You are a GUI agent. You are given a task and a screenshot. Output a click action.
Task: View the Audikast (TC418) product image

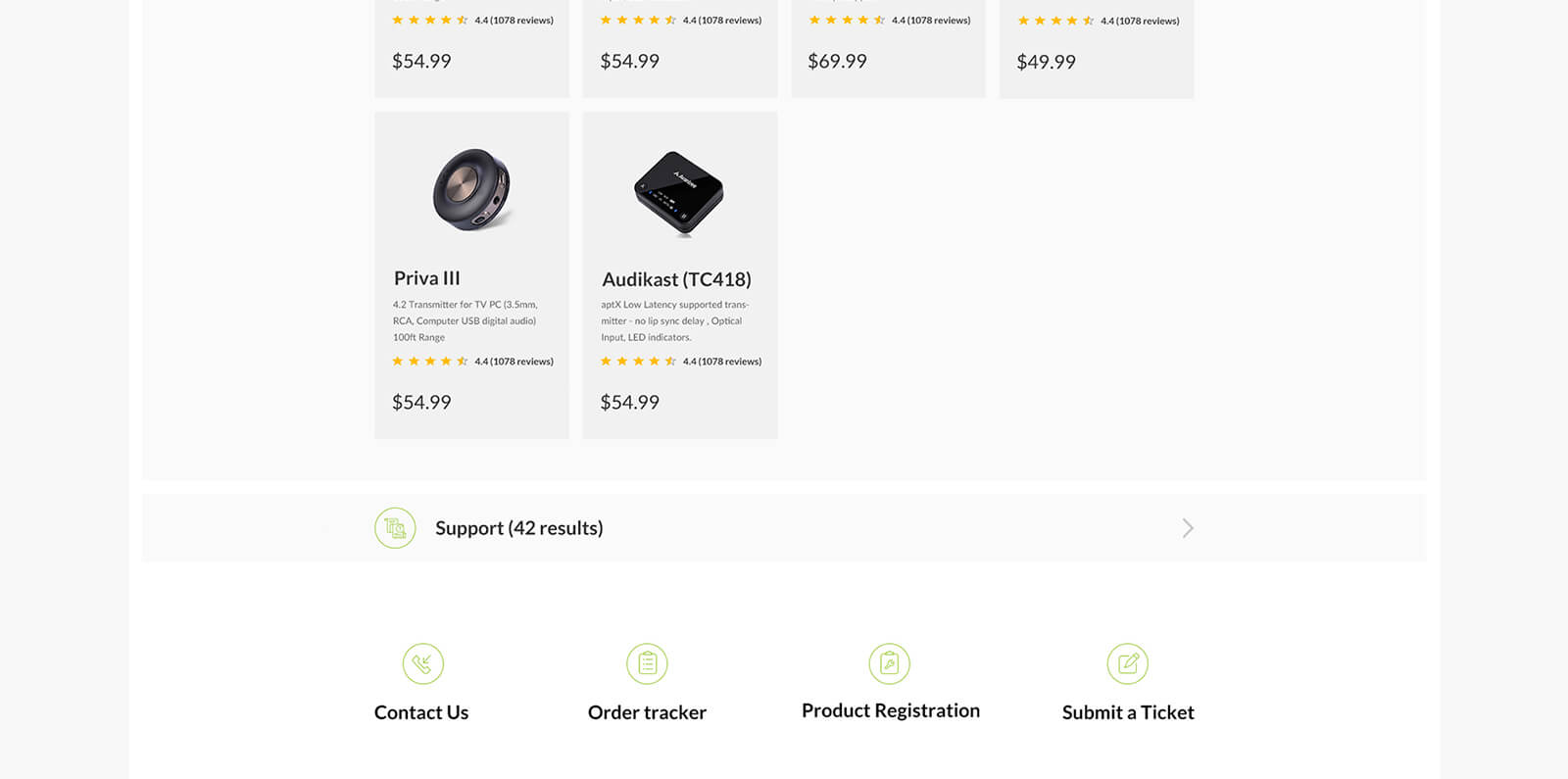coord(679,193)
